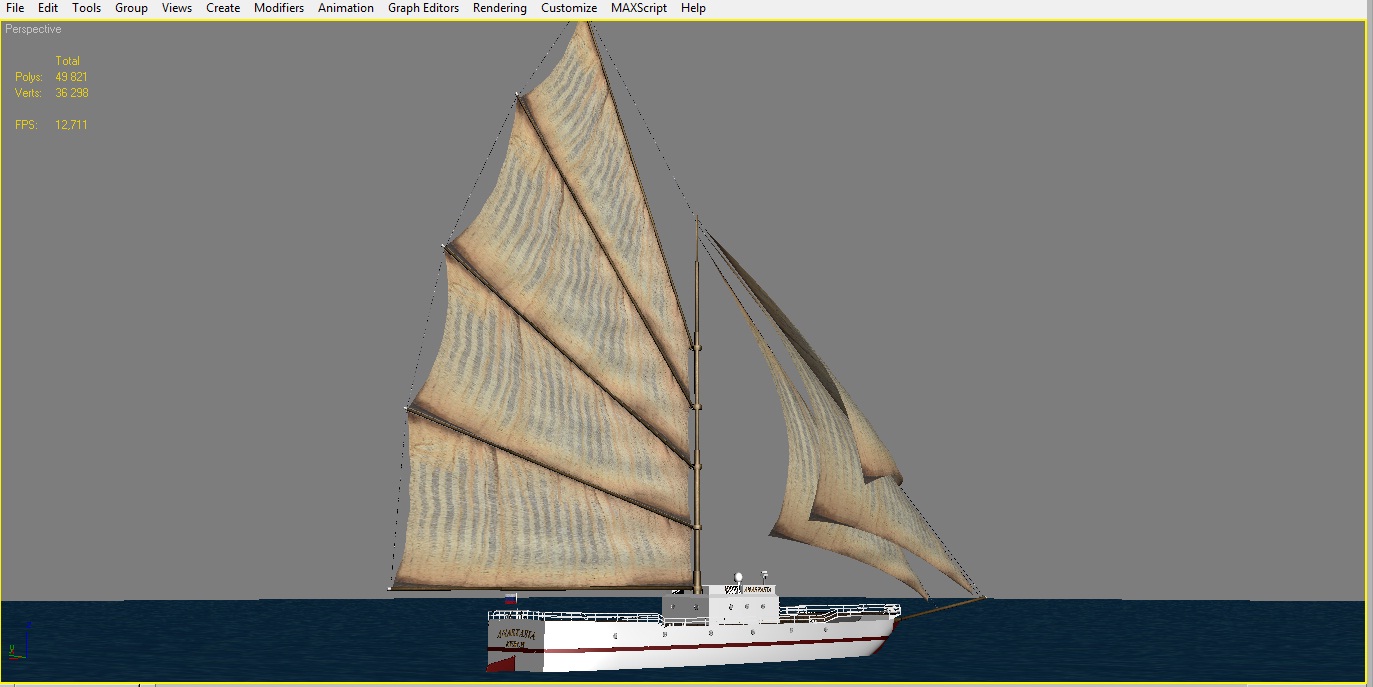Open the Group menu

coord(131,8)
